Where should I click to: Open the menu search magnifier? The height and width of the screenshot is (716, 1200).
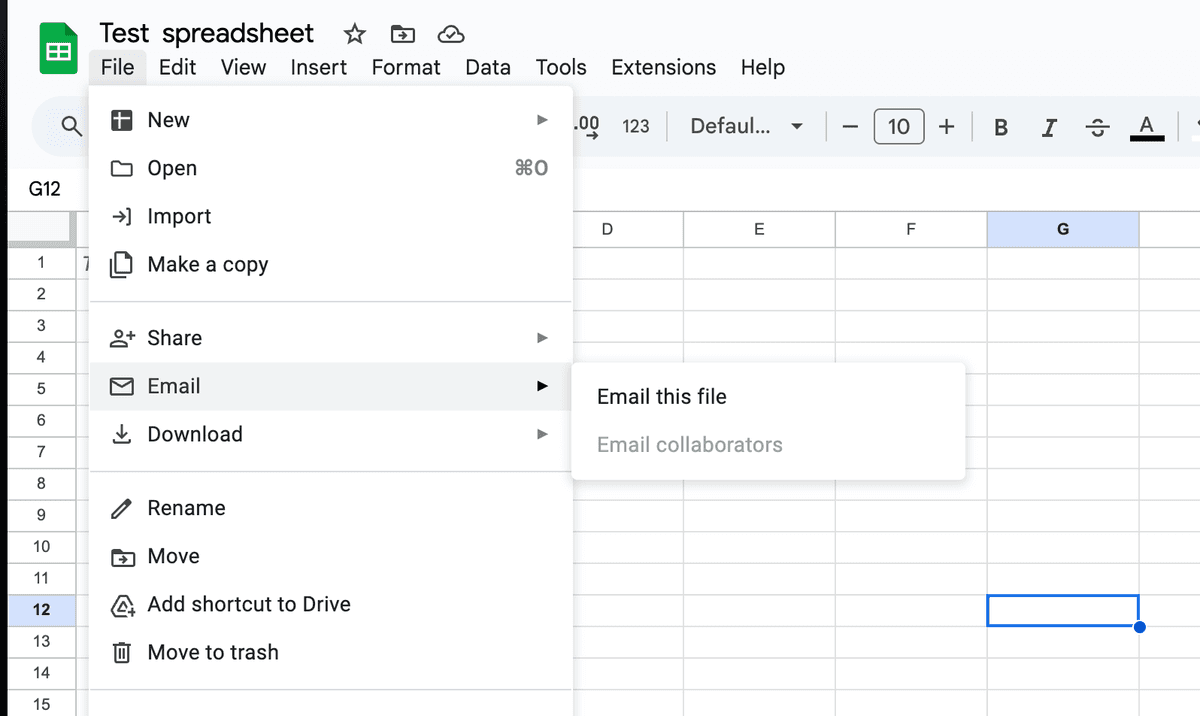[x=68, y=126]
